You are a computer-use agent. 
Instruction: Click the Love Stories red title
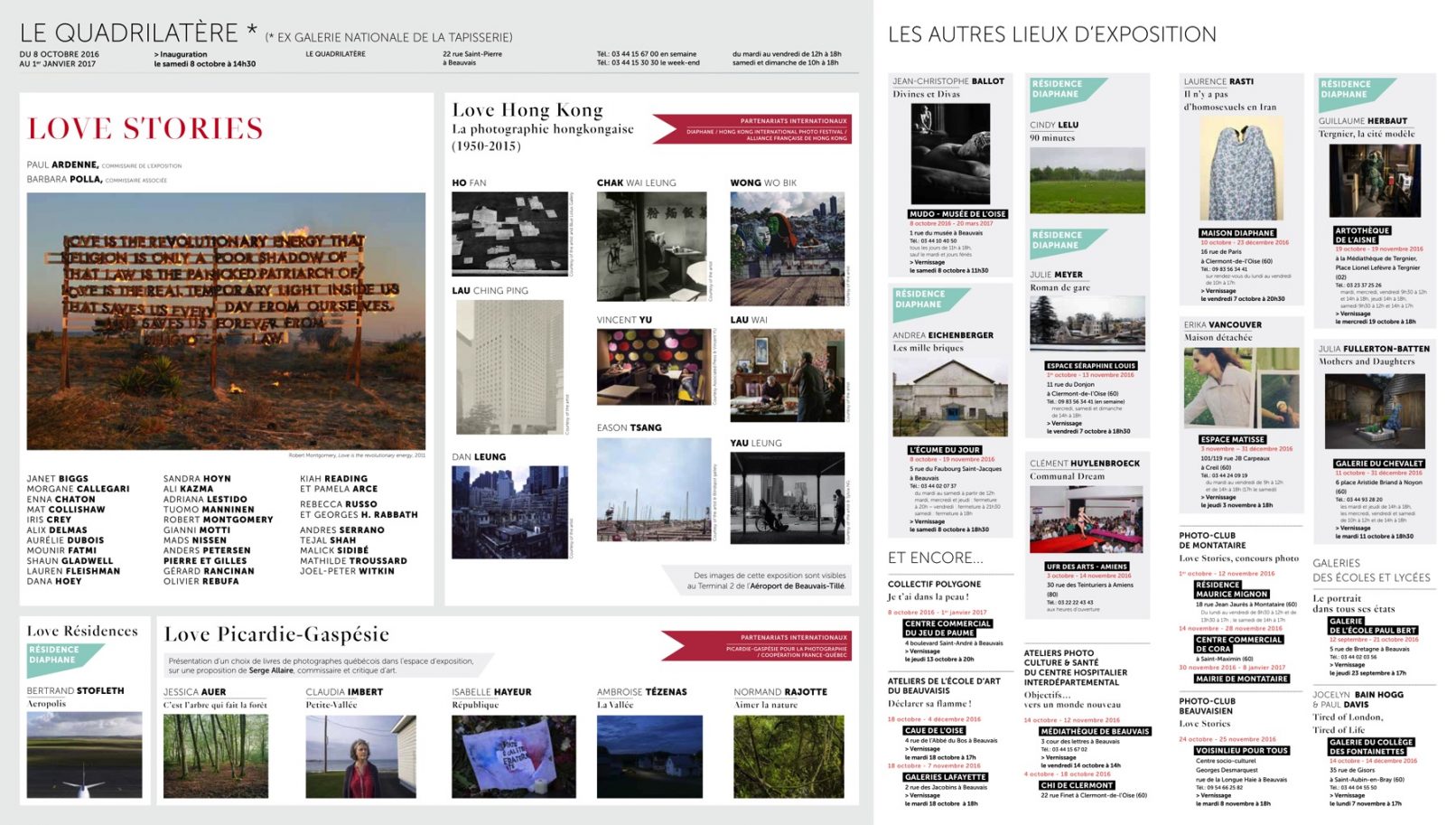pos(145,128)
